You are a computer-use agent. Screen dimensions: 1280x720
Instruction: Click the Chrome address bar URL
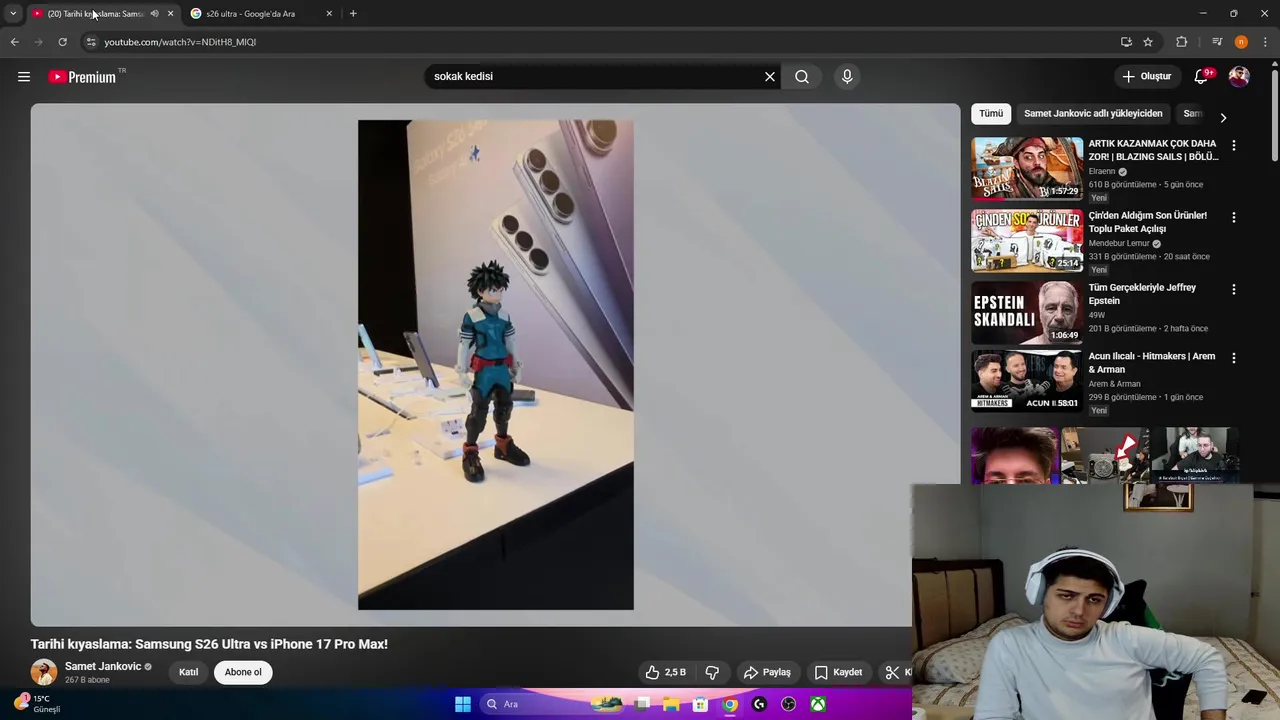[180, 42]
